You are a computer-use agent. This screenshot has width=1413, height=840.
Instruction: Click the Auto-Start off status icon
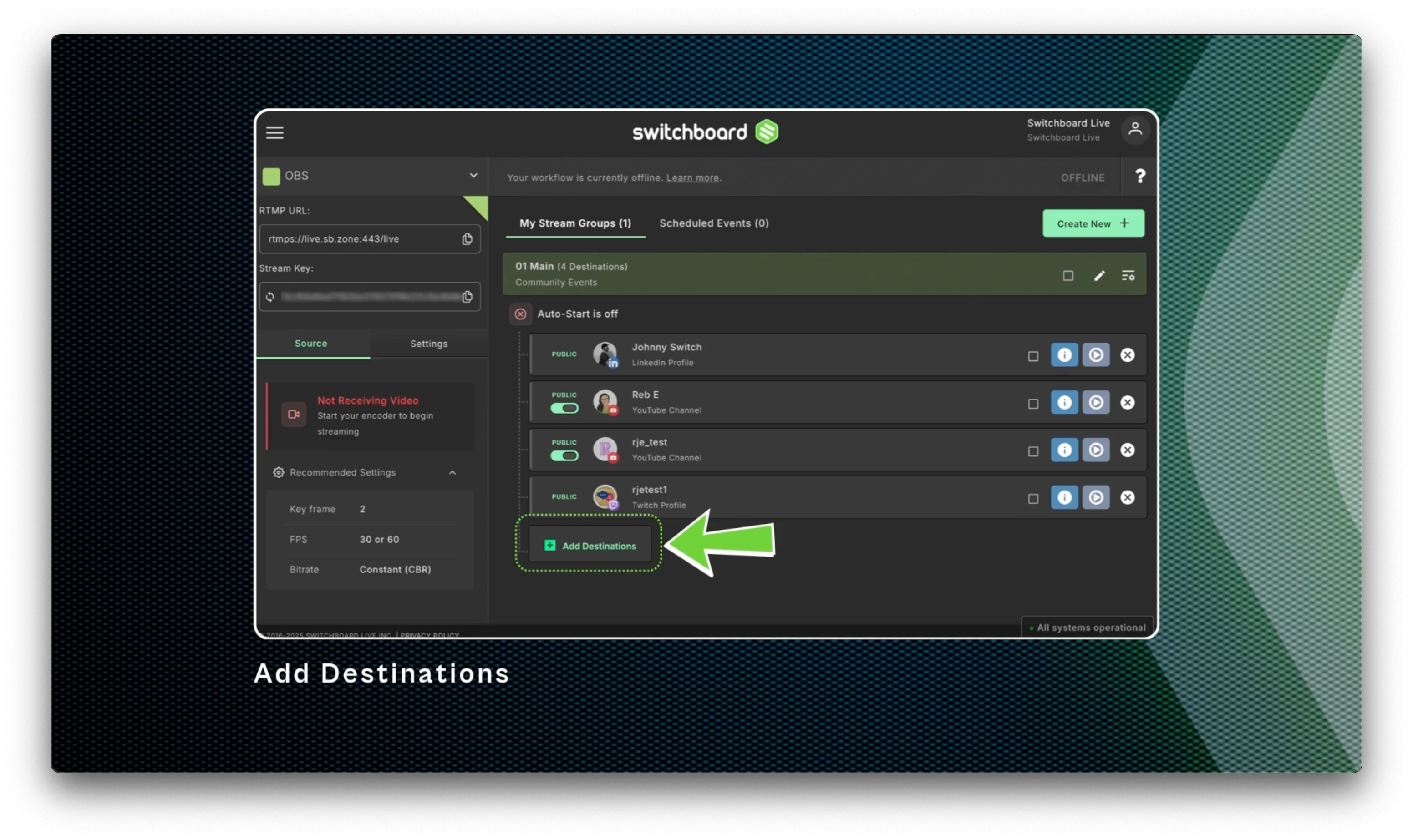[520, 314]
